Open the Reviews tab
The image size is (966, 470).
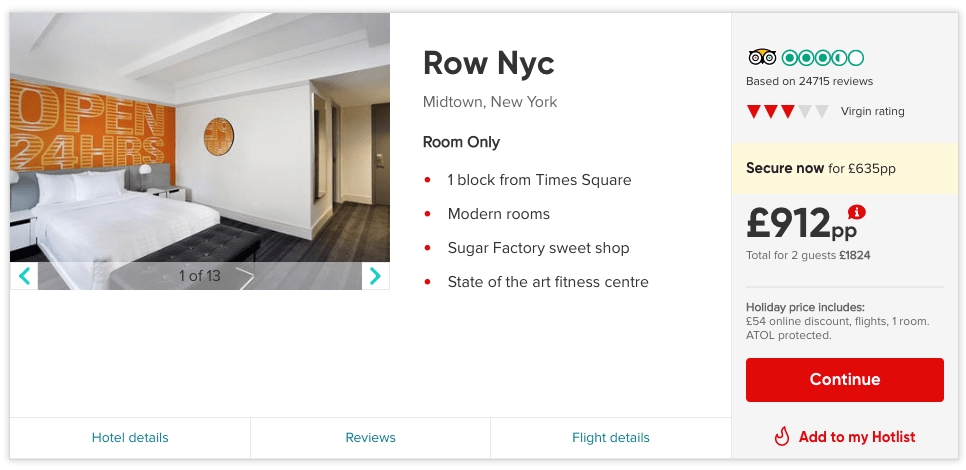click(370, 438)
